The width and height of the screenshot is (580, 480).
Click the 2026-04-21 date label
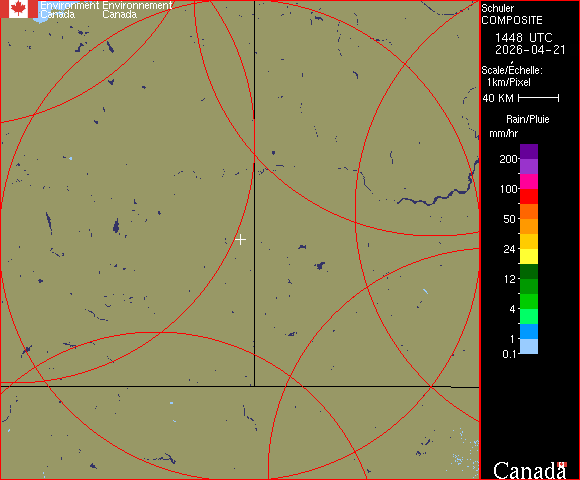pyautogui.click(x=530, y=50)
